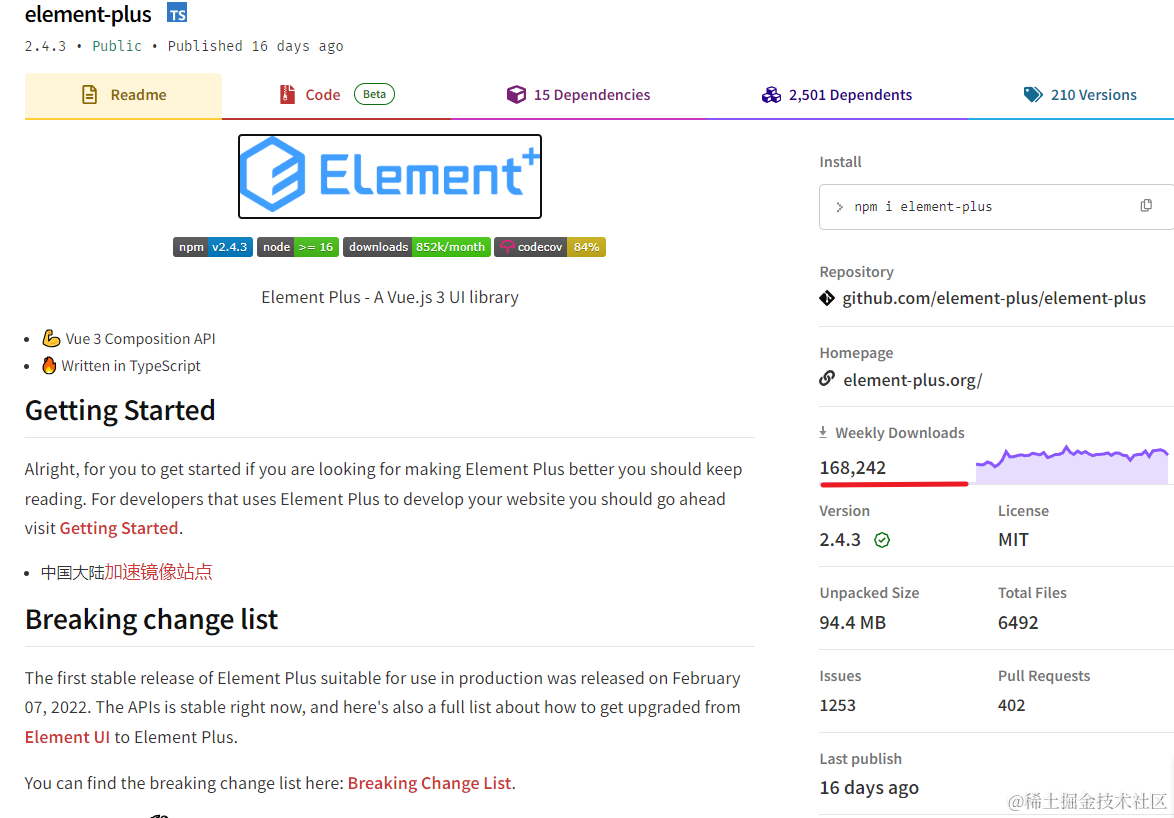Screen dimensions: 1174x818
Task: View the 2,501 Dependents tab
Action: click(x=837, y=94)
